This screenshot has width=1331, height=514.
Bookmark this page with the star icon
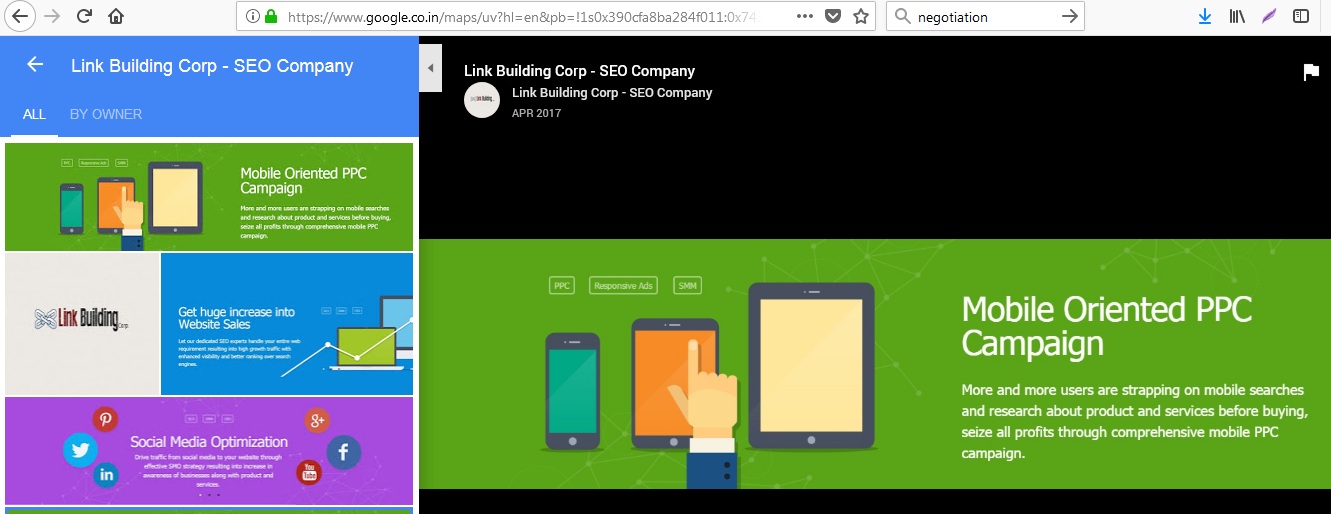click(860, 16)
